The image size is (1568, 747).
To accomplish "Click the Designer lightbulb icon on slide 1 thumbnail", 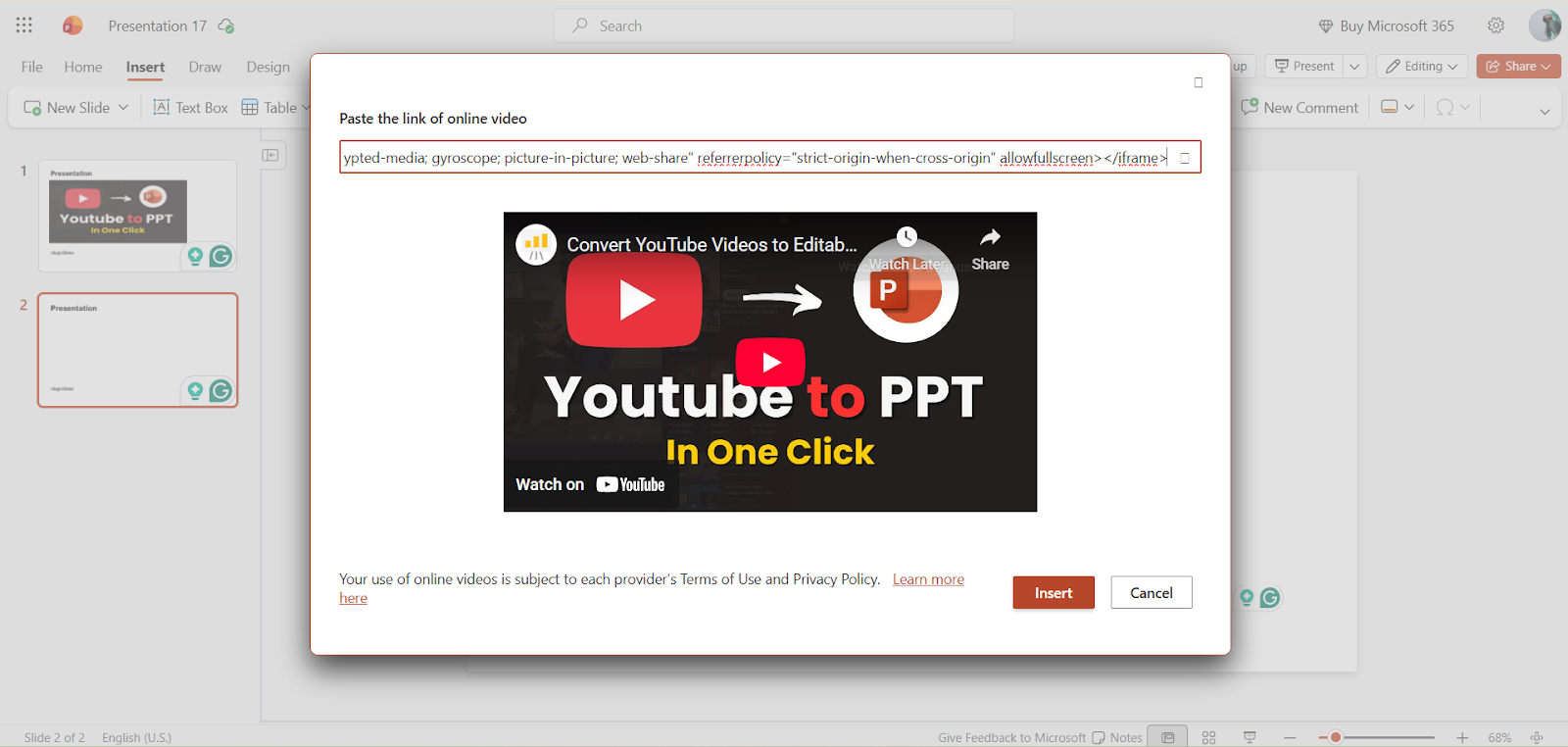I will point(195,257).
